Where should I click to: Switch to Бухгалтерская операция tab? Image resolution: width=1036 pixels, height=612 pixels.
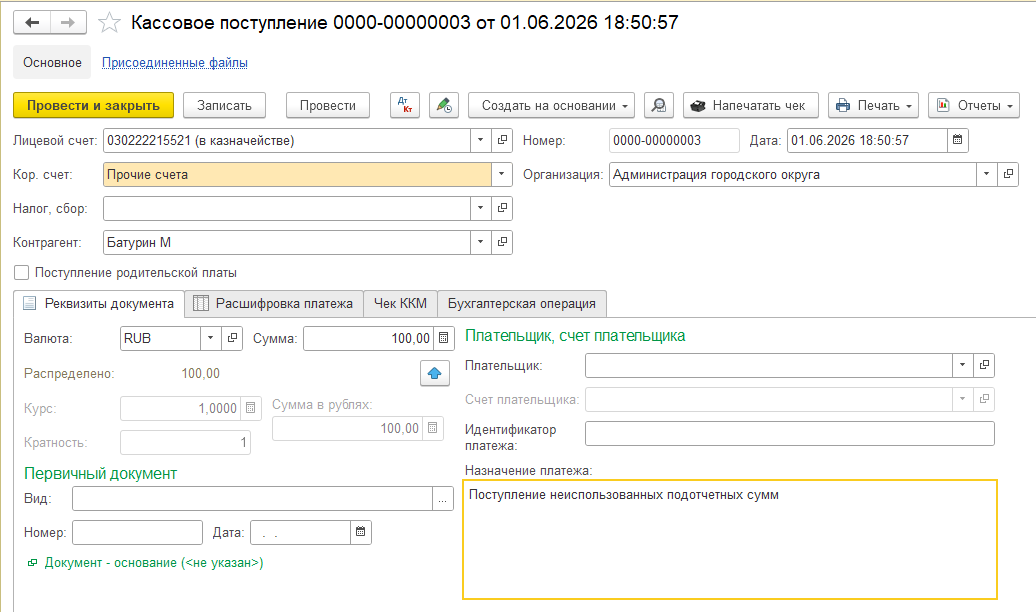pyautogui.click(x=522, y=303)
